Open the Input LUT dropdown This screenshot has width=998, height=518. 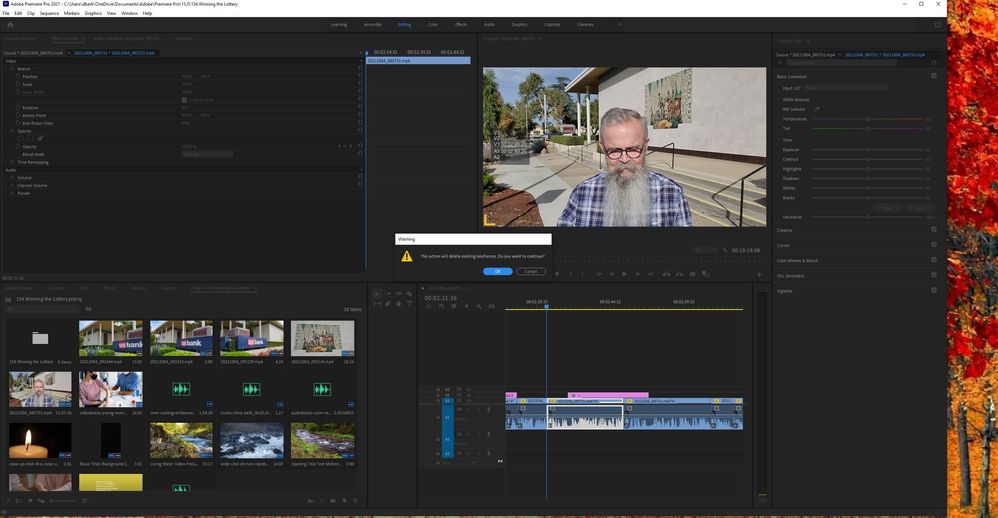point(845,88)
